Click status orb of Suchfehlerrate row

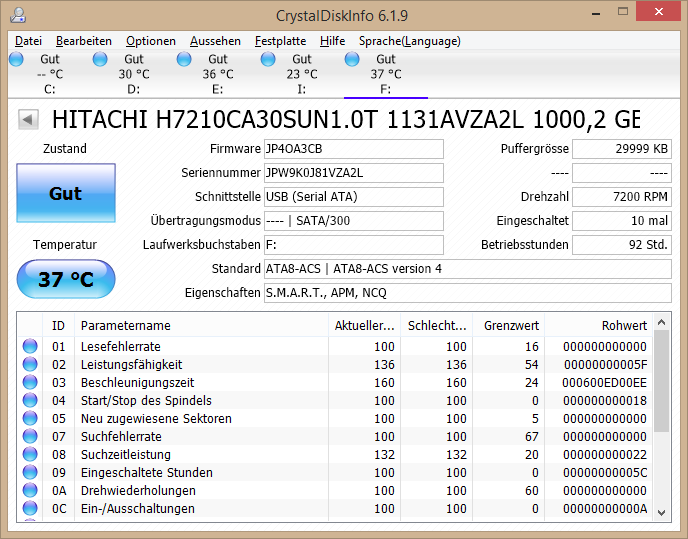pos(30,436)
